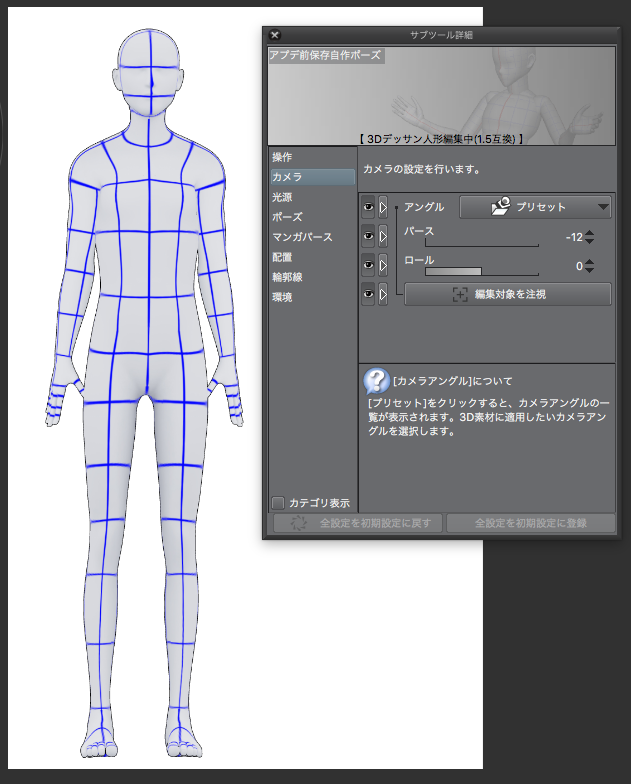Click the ロール slider bar

(482, 272)
